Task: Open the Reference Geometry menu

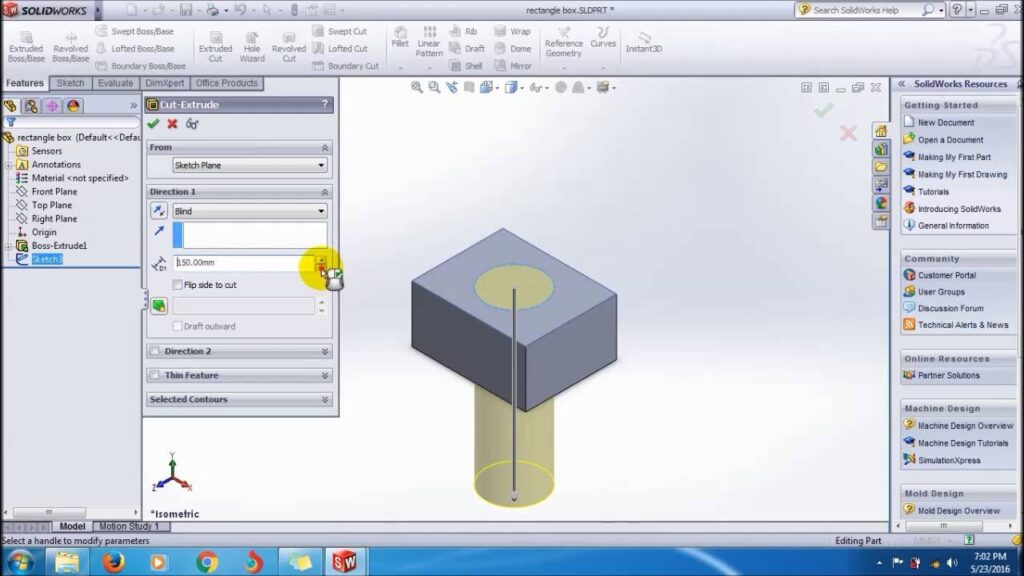Action: point(564,42)
